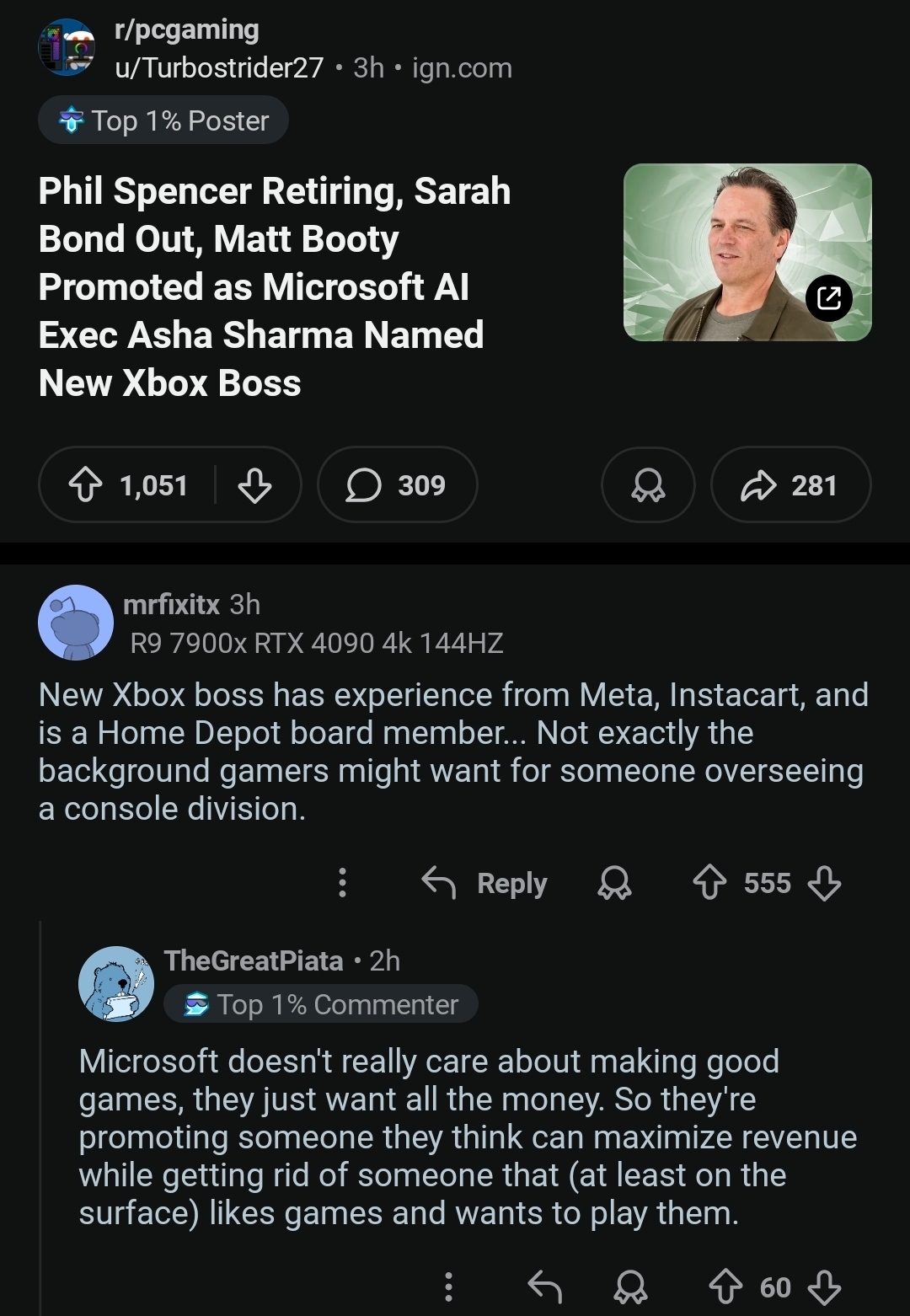Give an award to the post
910x1316 pixels.
pos(647,485)
